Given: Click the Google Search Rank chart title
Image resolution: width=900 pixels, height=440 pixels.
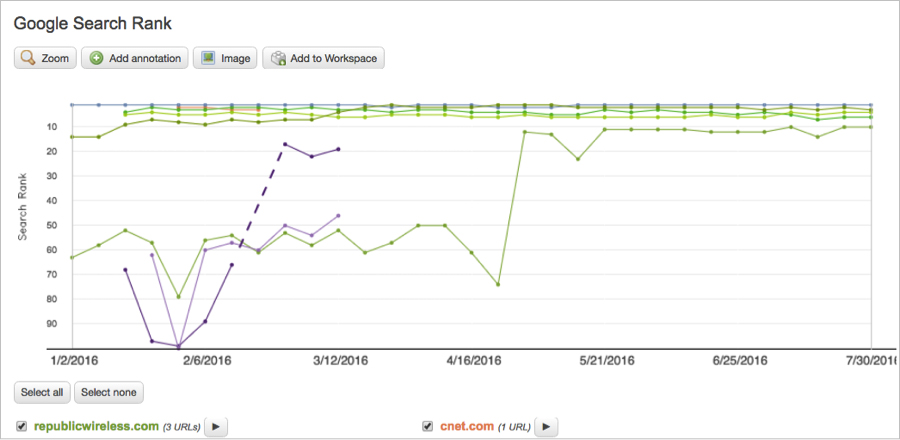Looking at the screenshot, I should (92, 24).
